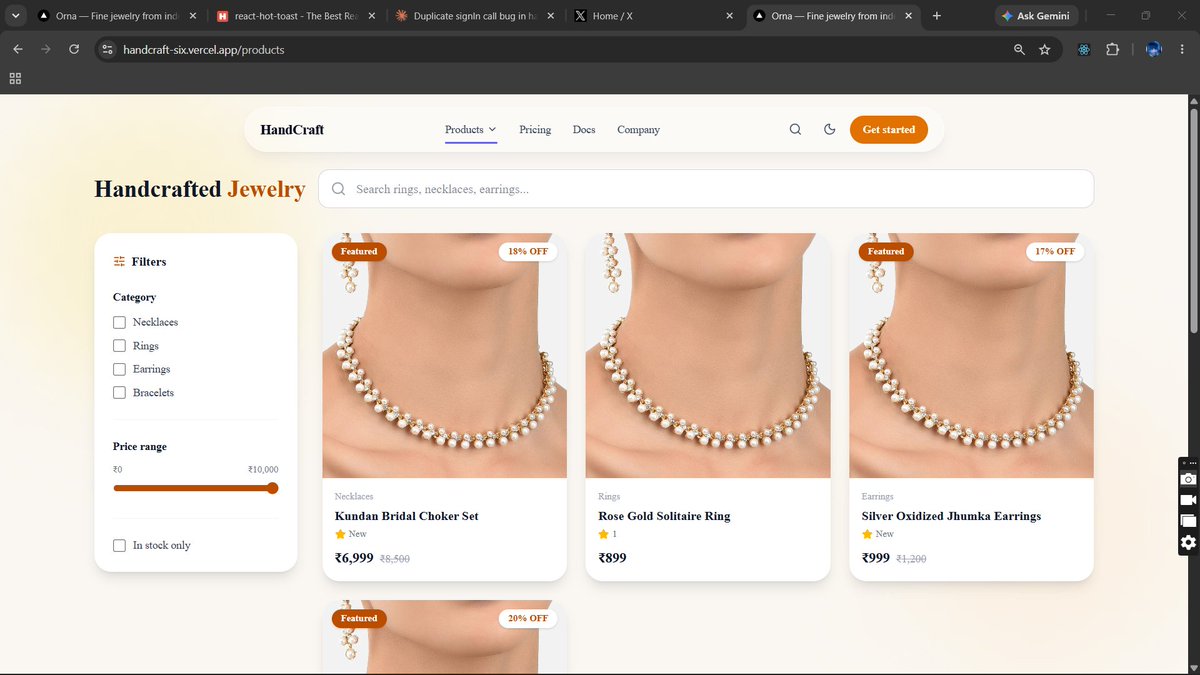Close the Home / X tab

tap(728, 16)
